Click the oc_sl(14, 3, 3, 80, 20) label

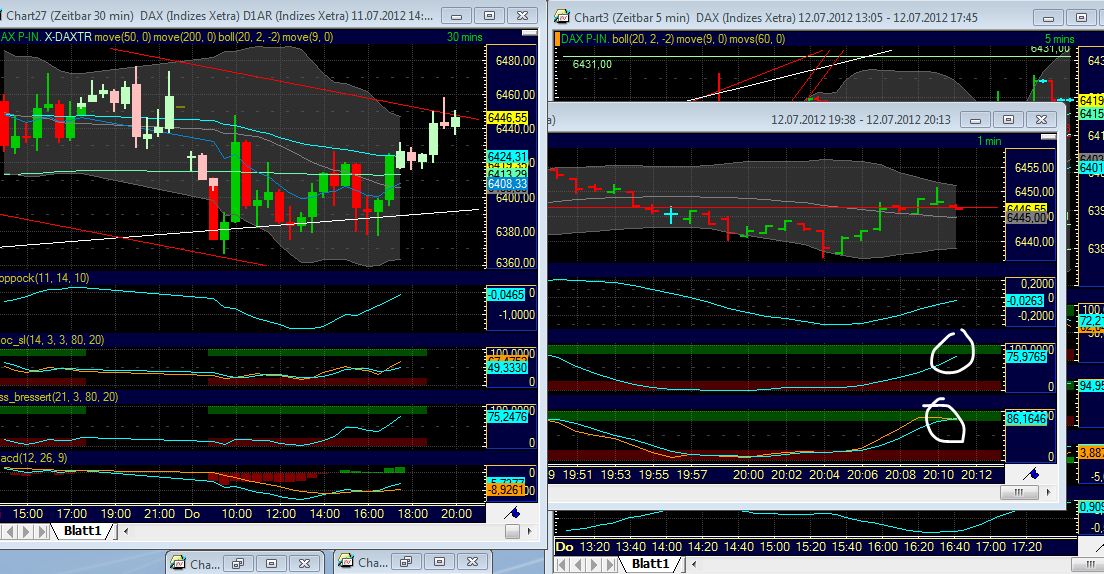coord(52,339)
